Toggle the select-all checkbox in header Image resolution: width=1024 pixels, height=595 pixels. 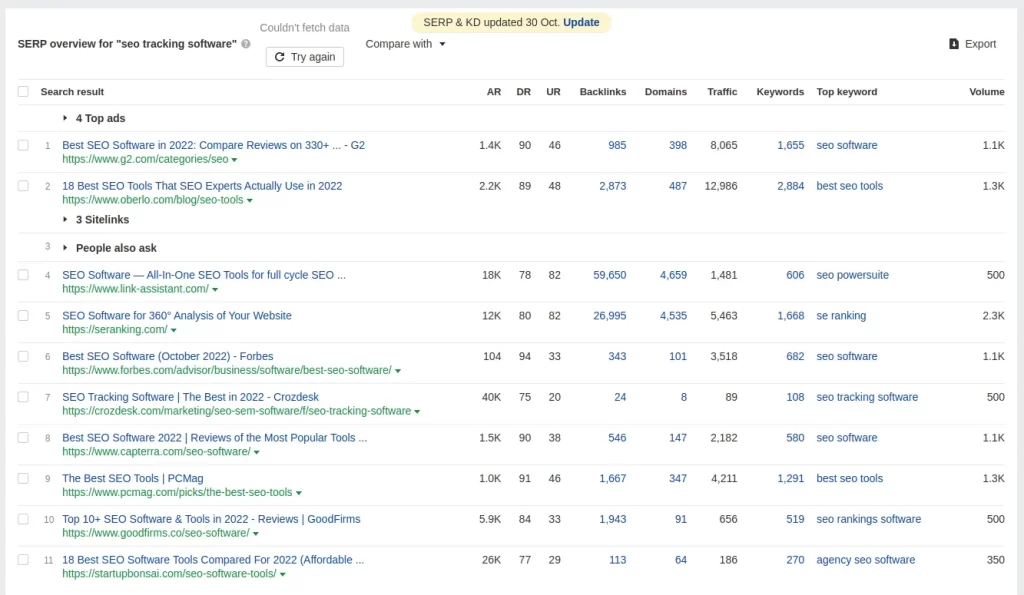point(24,91)
